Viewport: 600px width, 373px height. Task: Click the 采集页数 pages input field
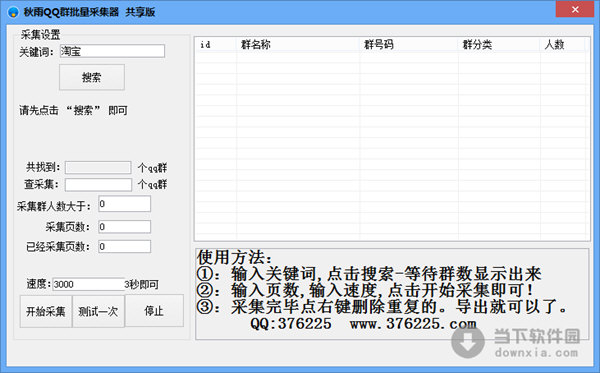[124, 226]
